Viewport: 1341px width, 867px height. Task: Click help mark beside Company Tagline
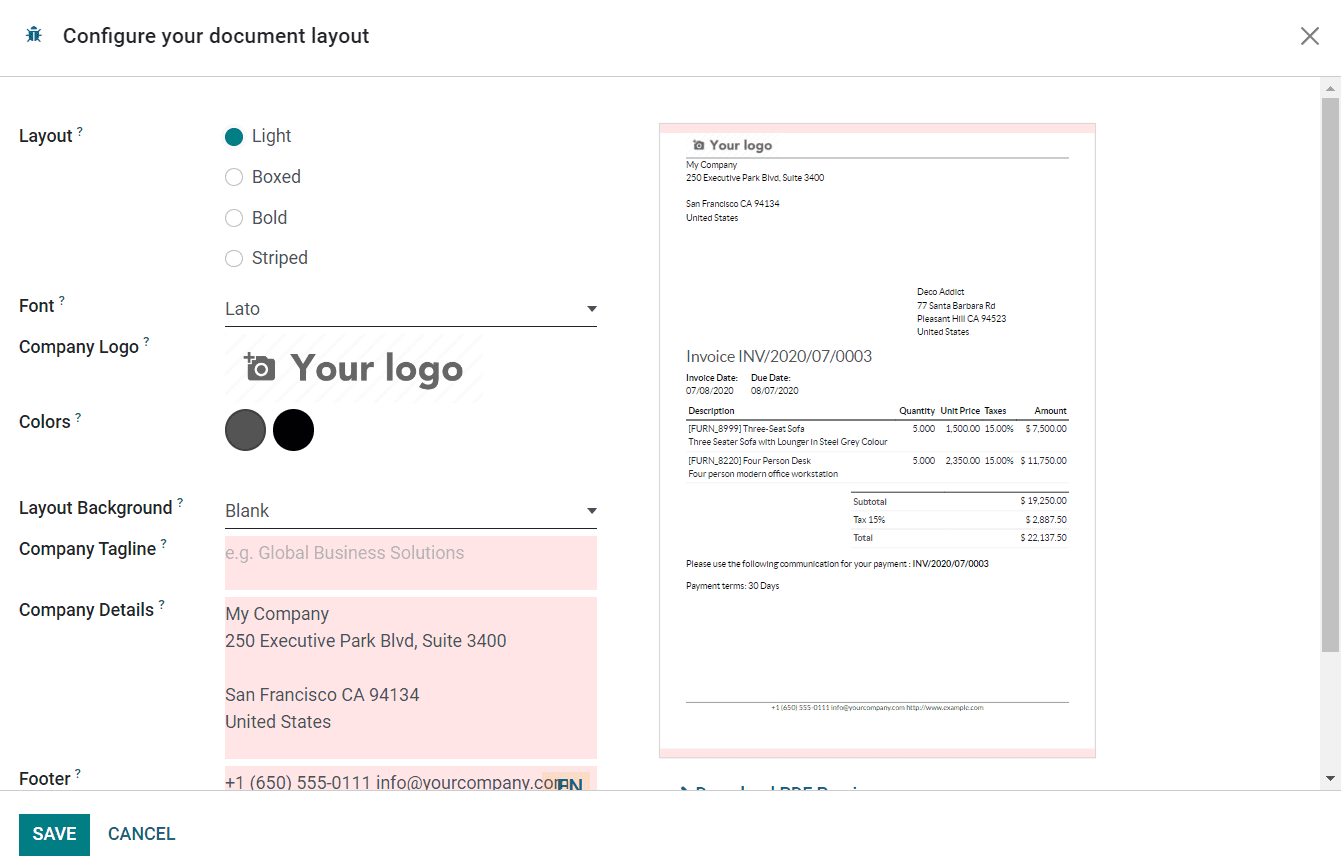point(164,544)
